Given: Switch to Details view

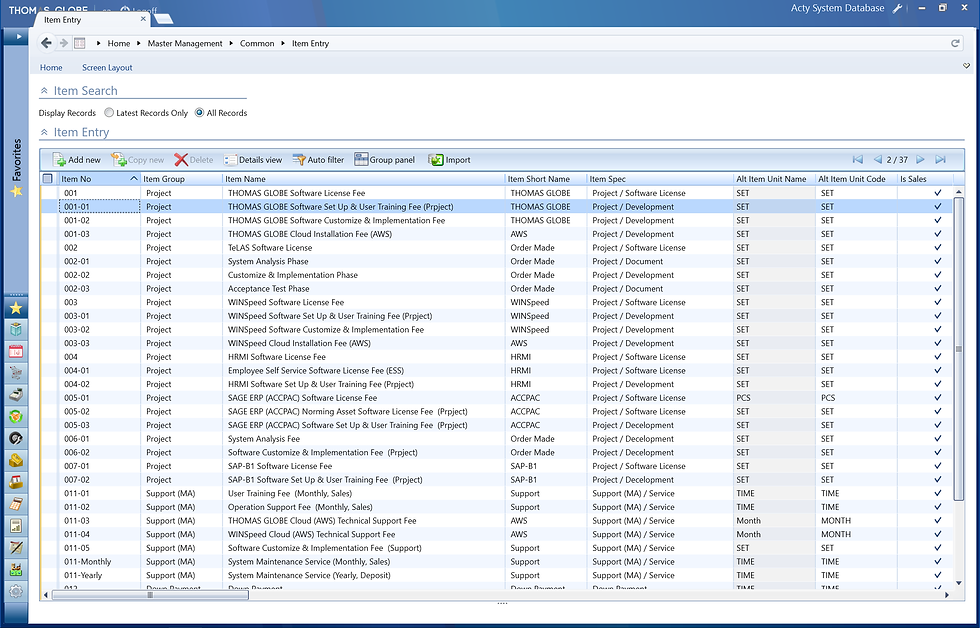Looking at the screenshot, I should 230,160.
